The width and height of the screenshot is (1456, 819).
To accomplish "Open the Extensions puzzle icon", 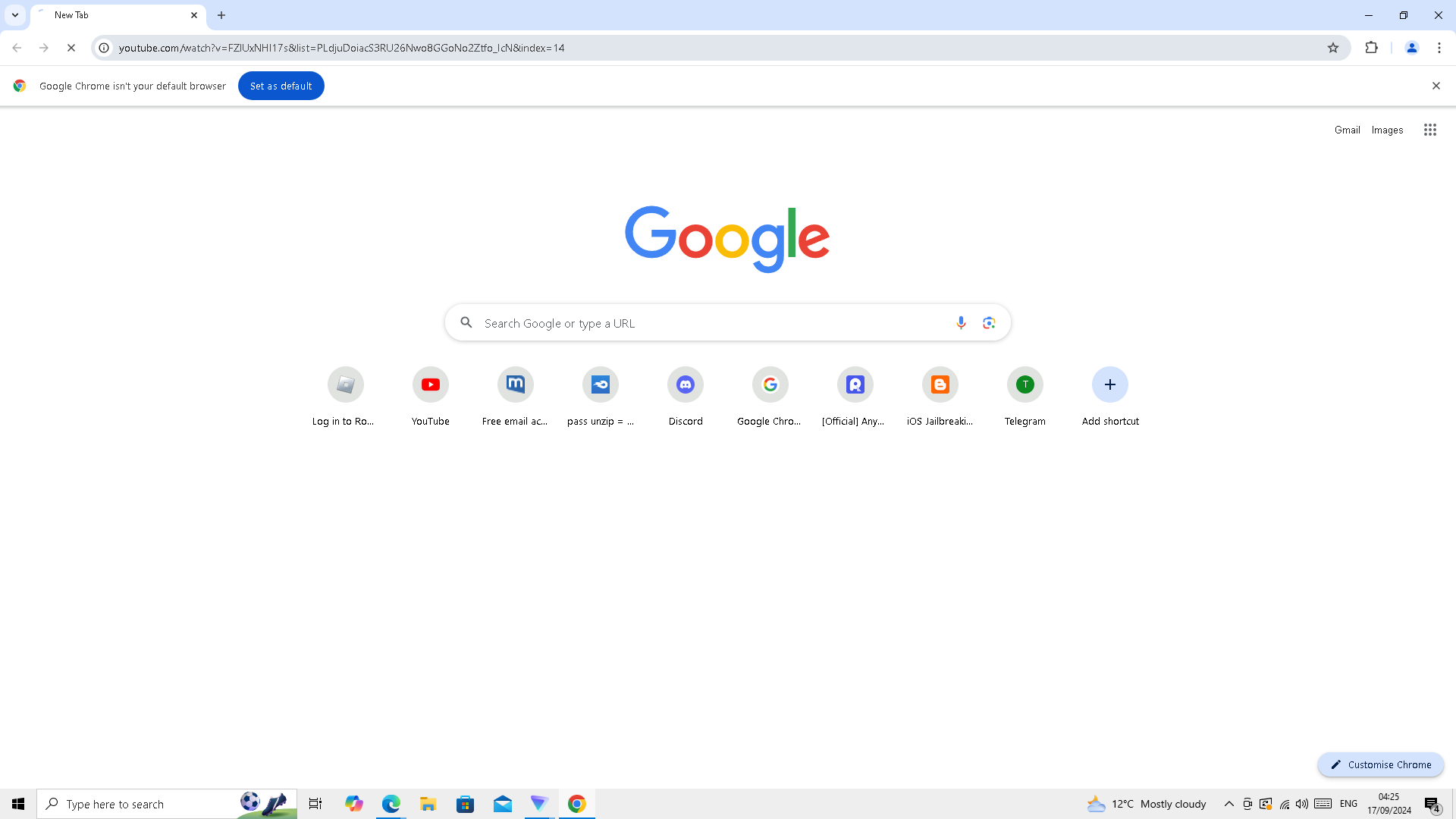I will pyautogui.click(x=1371, y=48).
